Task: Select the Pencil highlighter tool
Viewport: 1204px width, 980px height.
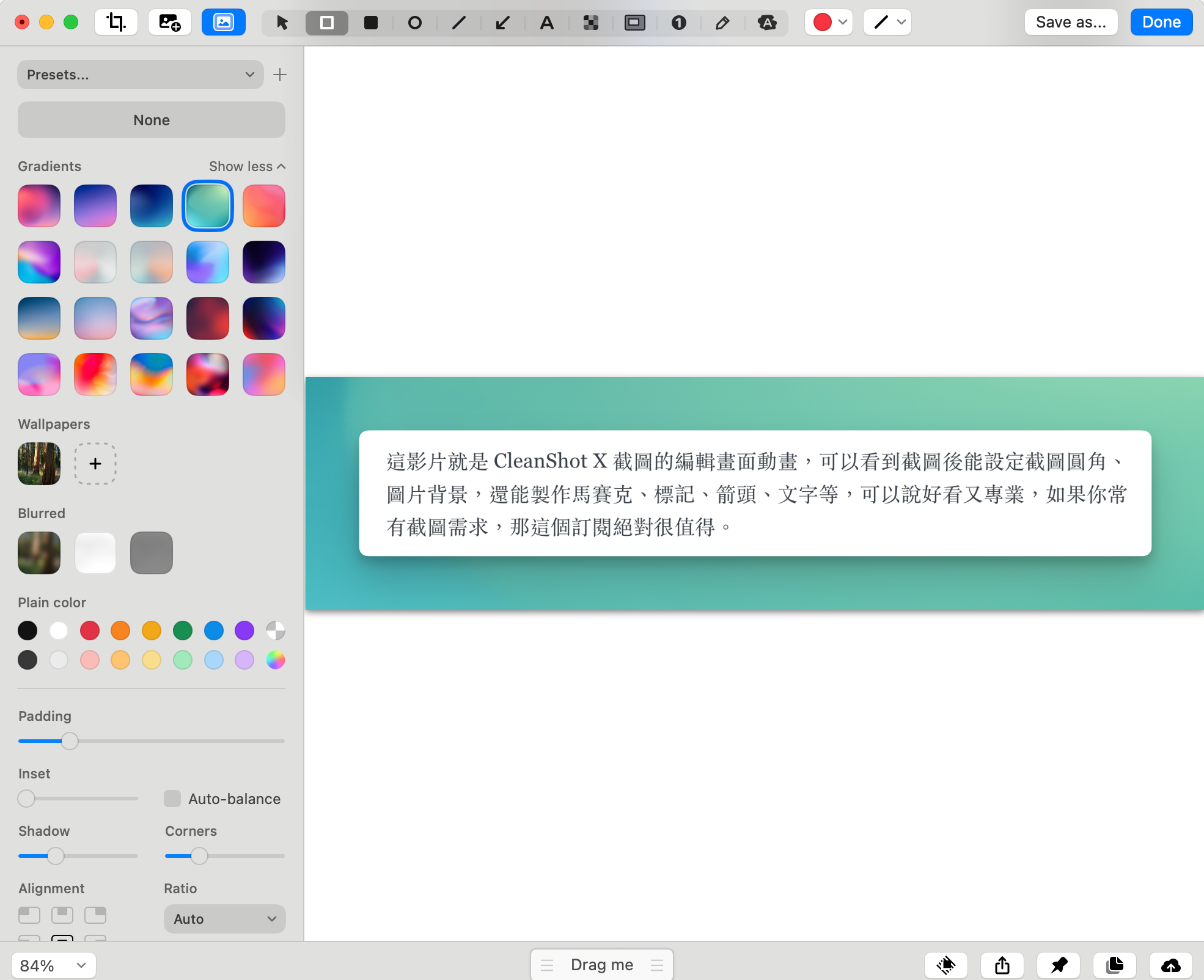Action: point(723,23)
